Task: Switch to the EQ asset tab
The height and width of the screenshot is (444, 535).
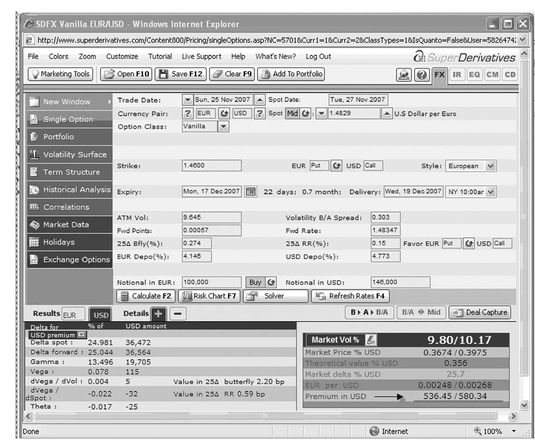Action: [474, 75]
